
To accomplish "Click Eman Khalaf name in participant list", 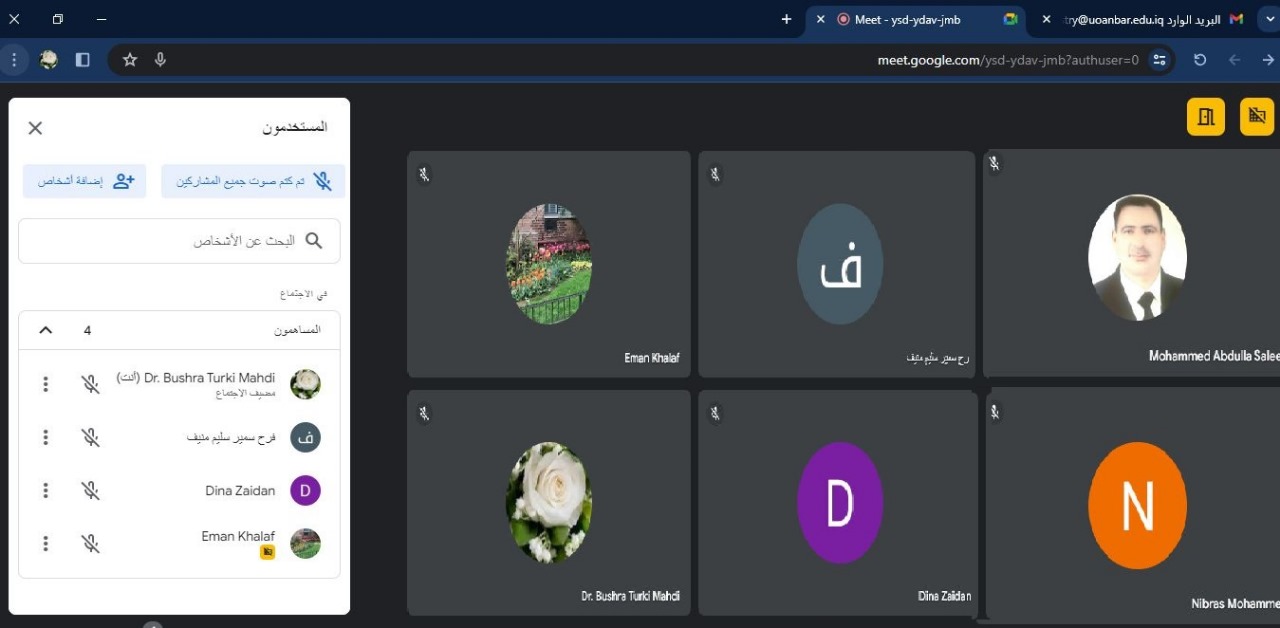I will (x=238, y=536).
